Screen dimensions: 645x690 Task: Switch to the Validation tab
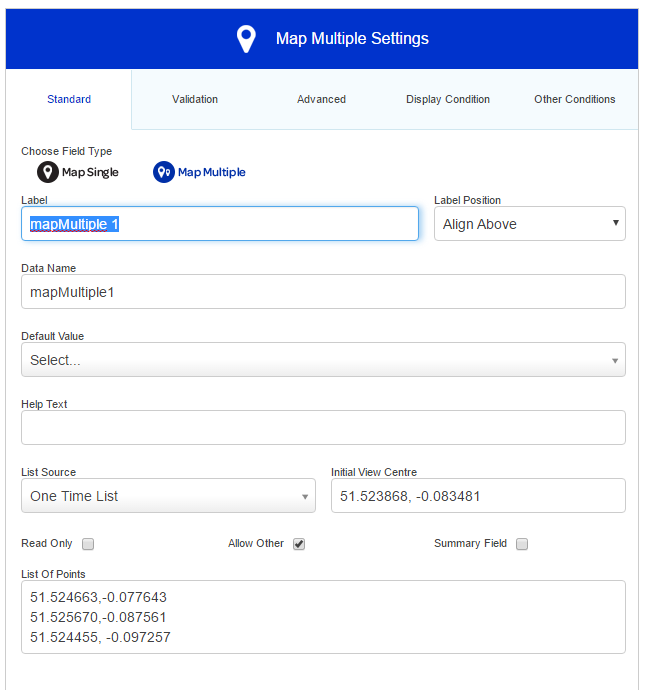click(x=195, y=99)
